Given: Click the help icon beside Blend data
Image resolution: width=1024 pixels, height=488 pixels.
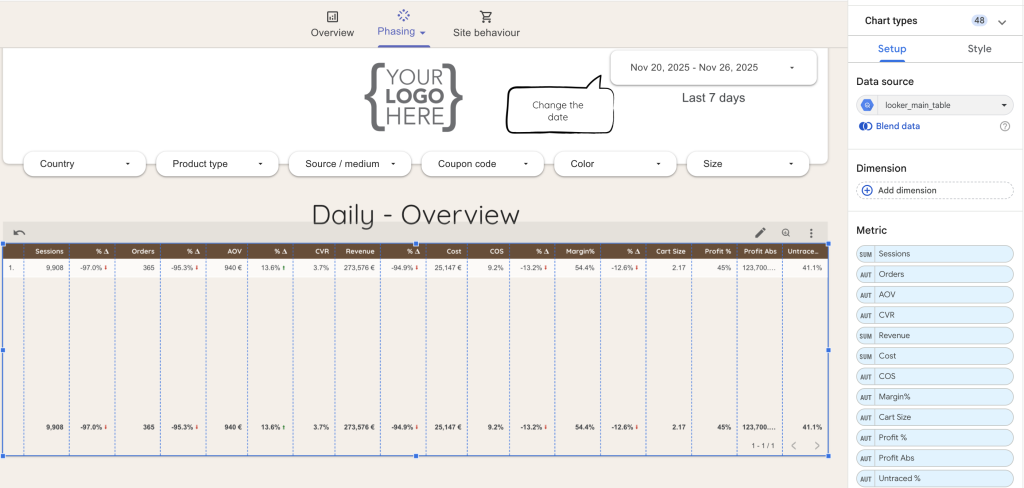Looking at the screenshot, I should coord(1004,126).
